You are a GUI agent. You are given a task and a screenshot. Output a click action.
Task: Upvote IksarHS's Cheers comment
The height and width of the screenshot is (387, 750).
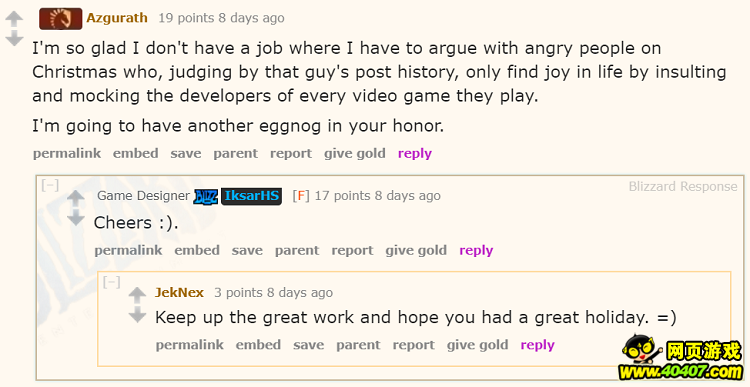point(76,198)
